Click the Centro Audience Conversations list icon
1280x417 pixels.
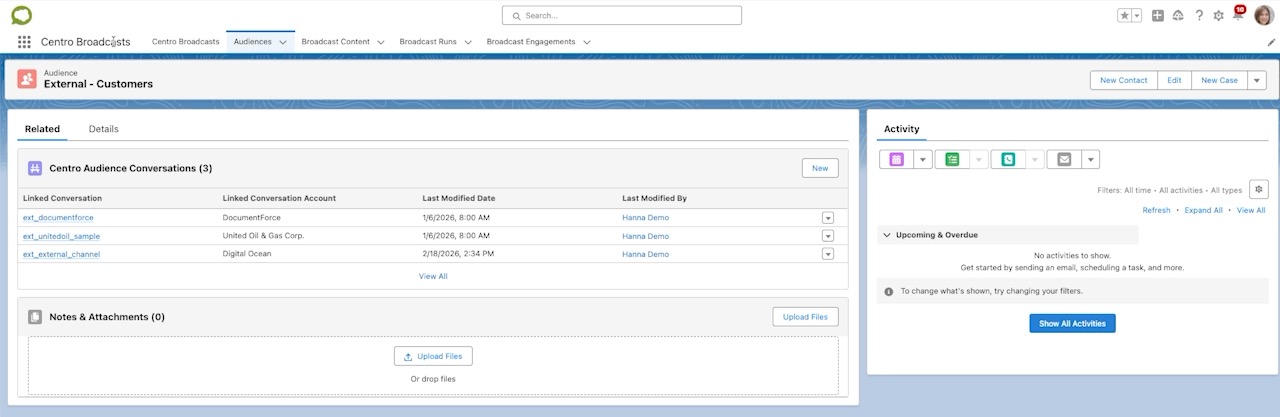(x=35, y=168)
